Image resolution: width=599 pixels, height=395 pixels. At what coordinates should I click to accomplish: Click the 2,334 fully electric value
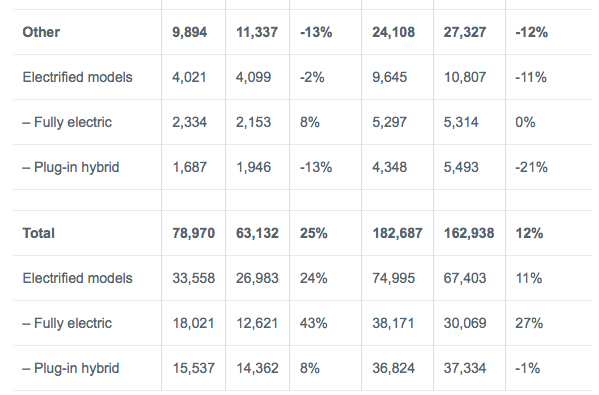point(189,122)
